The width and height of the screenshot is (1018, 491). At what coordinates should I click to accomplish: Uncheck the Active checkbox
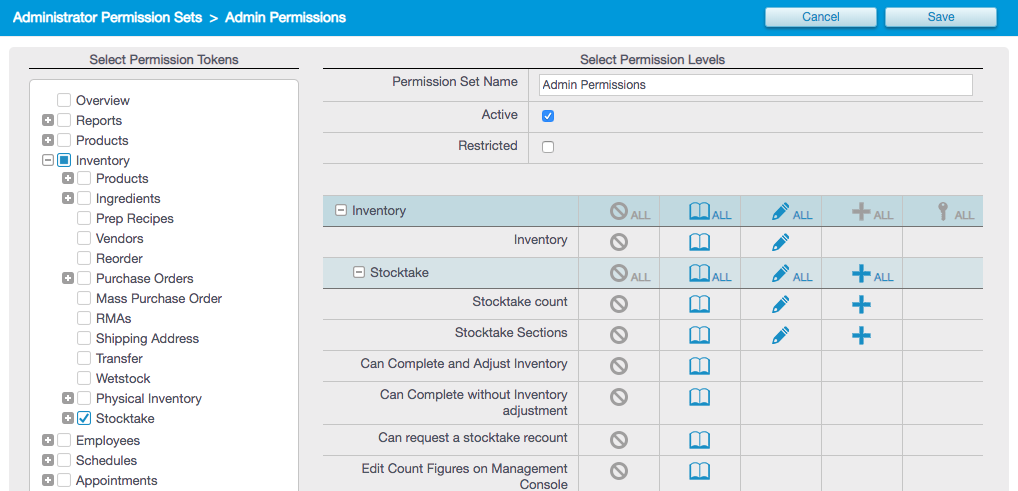click(548, 116)
